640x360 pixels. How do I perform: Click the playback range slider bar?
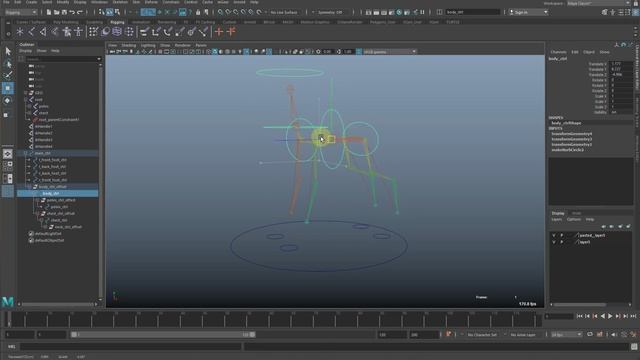(x=163, y=334)
